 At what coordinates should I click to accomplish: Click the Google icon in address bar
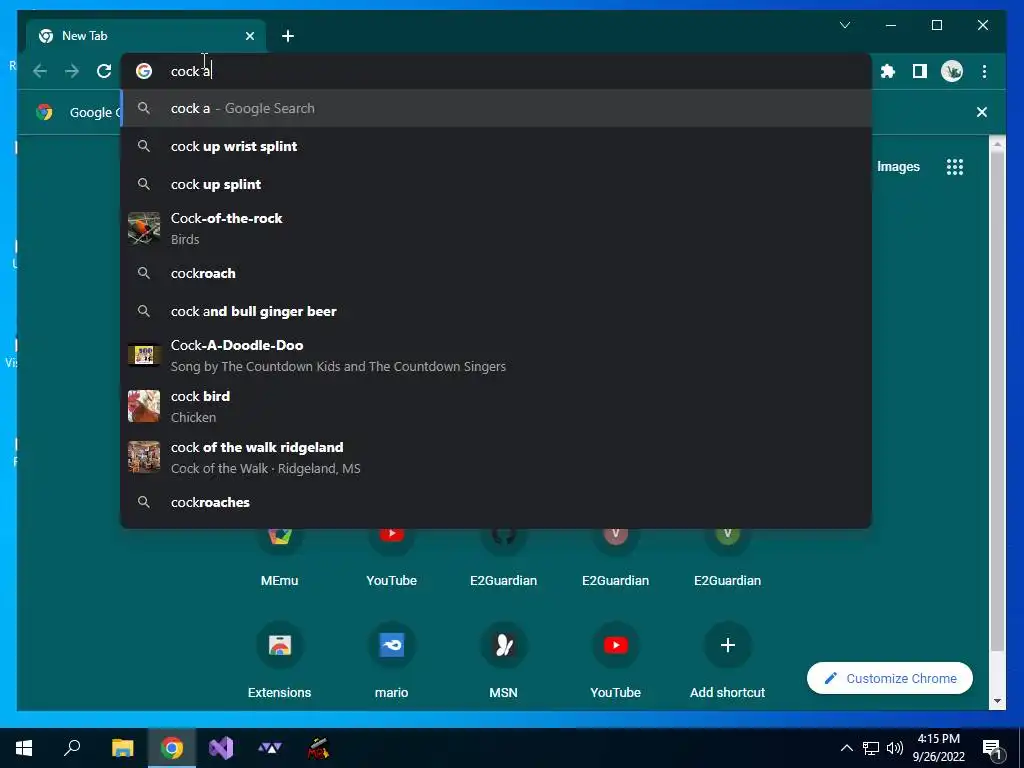(144, 71)
